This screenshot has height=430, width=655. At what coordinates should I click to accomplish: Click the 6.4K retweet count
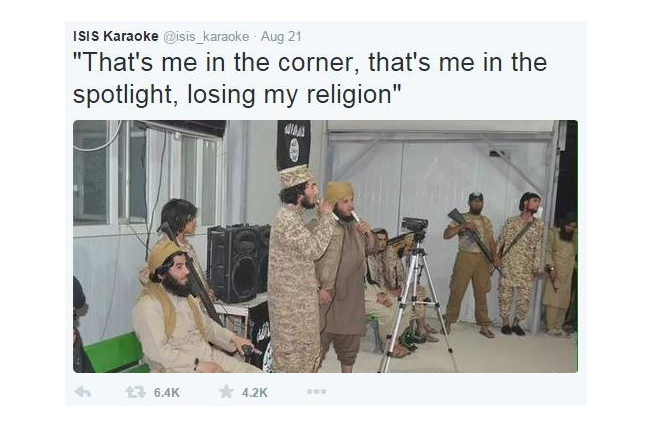pos(167,392)
